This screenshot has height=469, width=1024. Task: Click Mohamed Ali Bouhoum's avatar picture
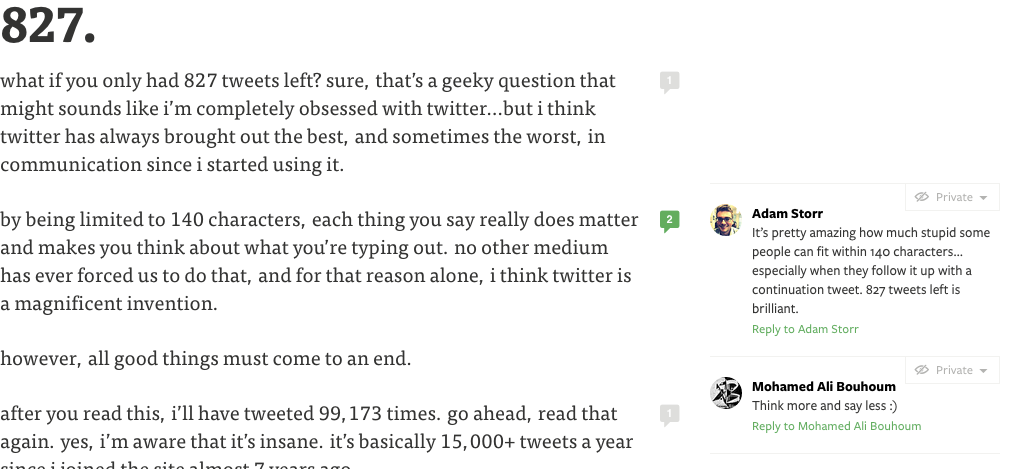[x=725, y=393]
